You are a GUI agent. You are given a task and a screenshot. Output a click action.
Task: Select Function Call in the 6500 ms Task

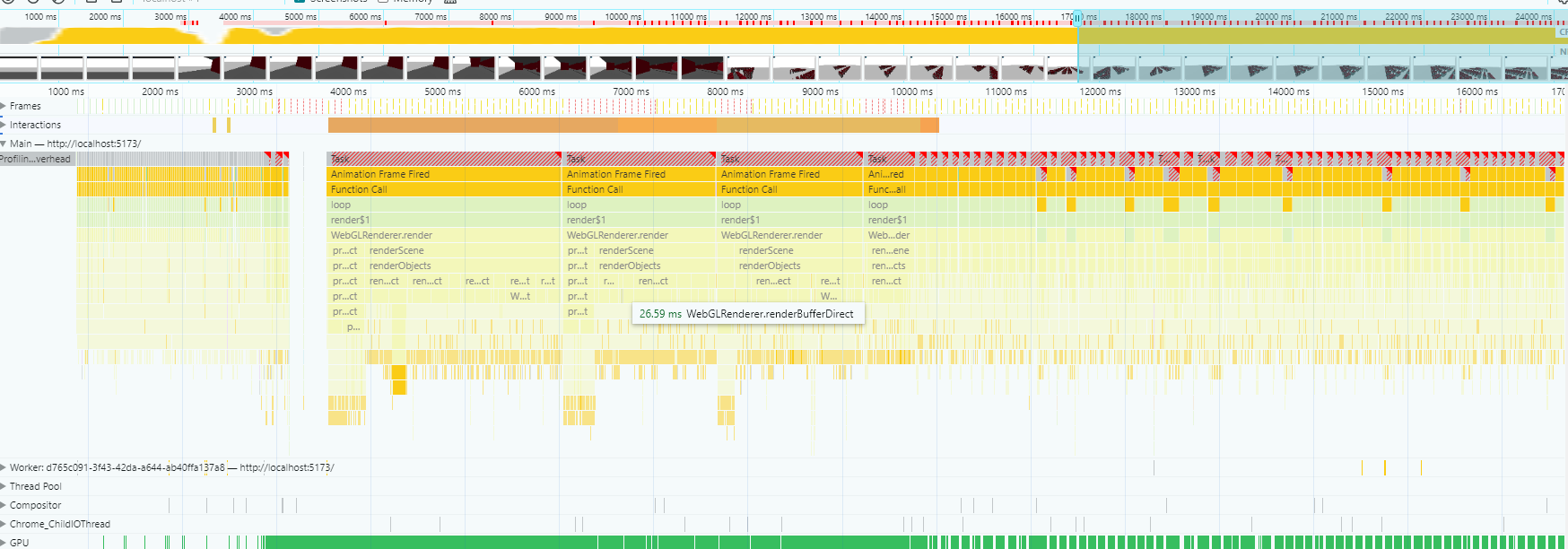coord(640,189)
